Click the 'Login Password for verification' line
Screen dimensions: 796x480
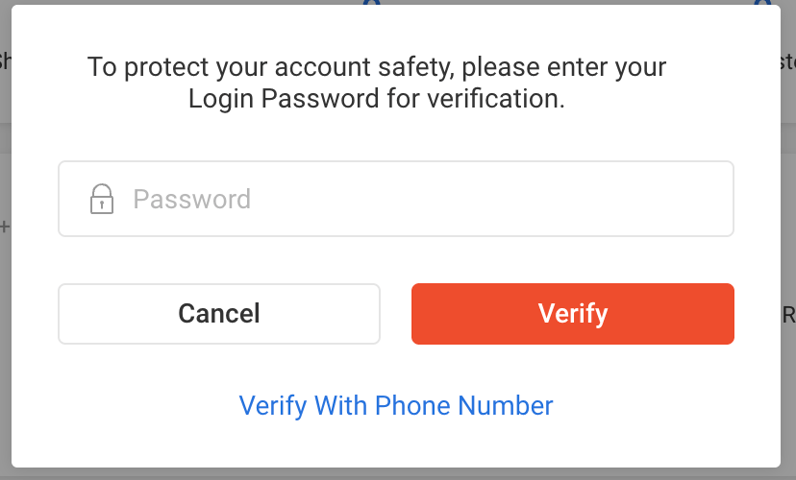[376, 100]
